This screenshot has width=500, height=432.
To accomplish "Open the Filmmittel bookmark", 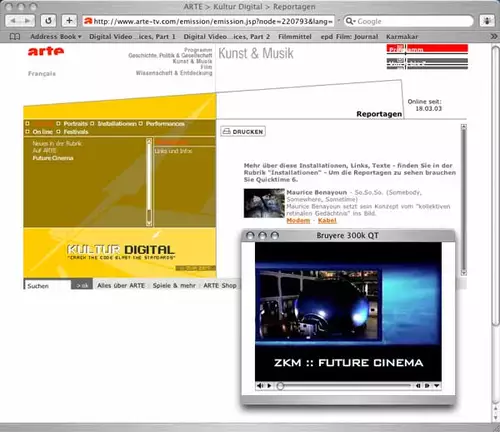I will point(295,36).
